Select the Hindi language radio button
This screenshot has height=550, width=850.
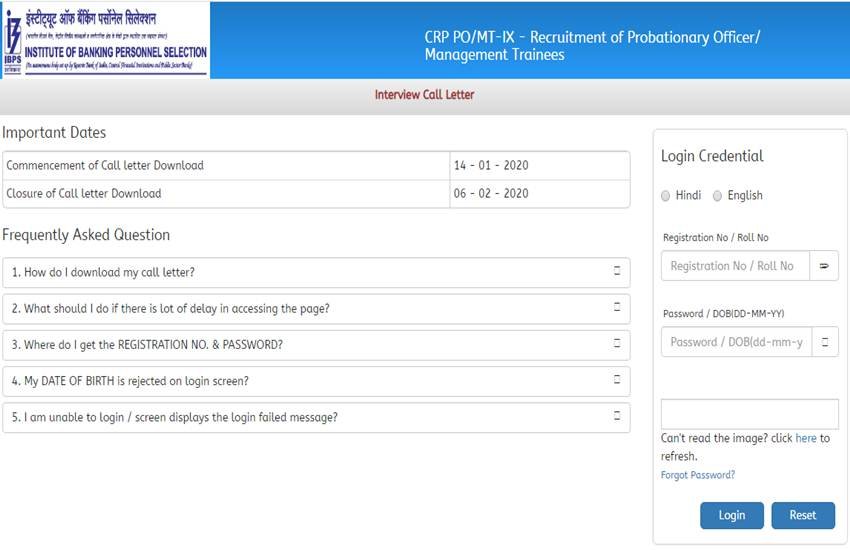pyautogui.click(x=666, y=196)
